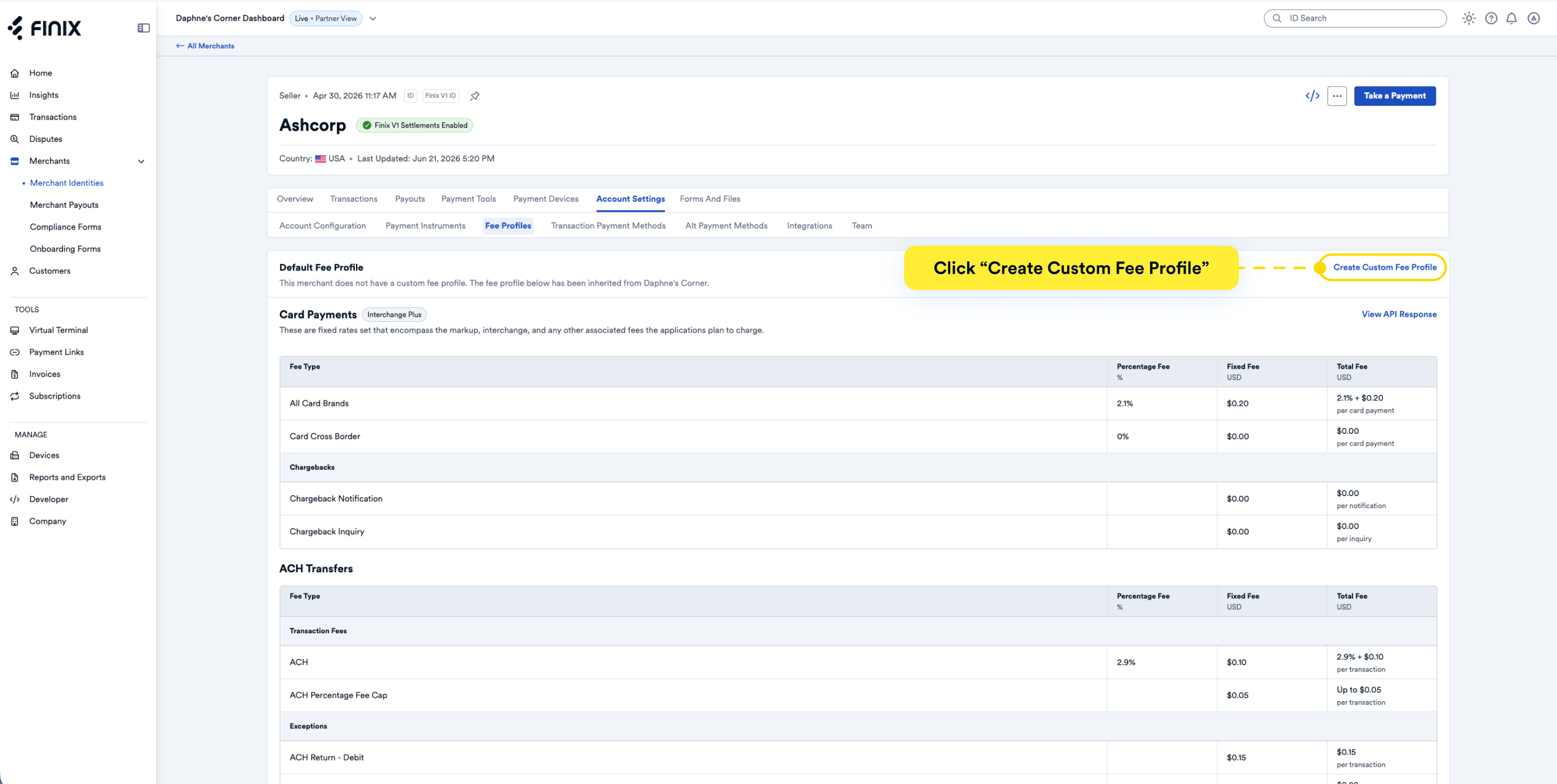Copy the Finix V1 ID badge
This screenshot has height=784, width=1557.
pyautogui.click(x=440, y=96)
